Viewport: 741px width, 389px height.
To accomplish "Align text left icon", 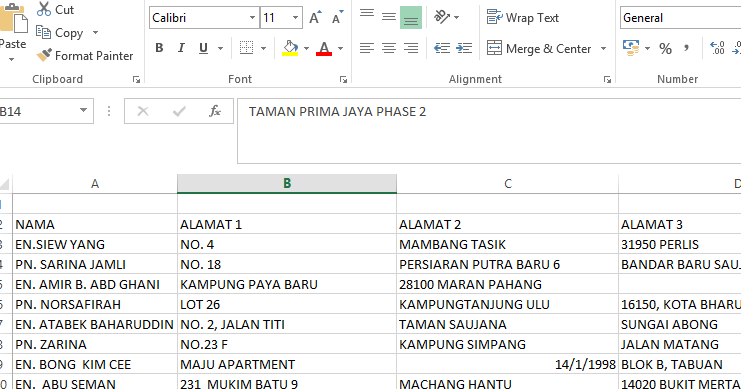I will pos(367,48).
